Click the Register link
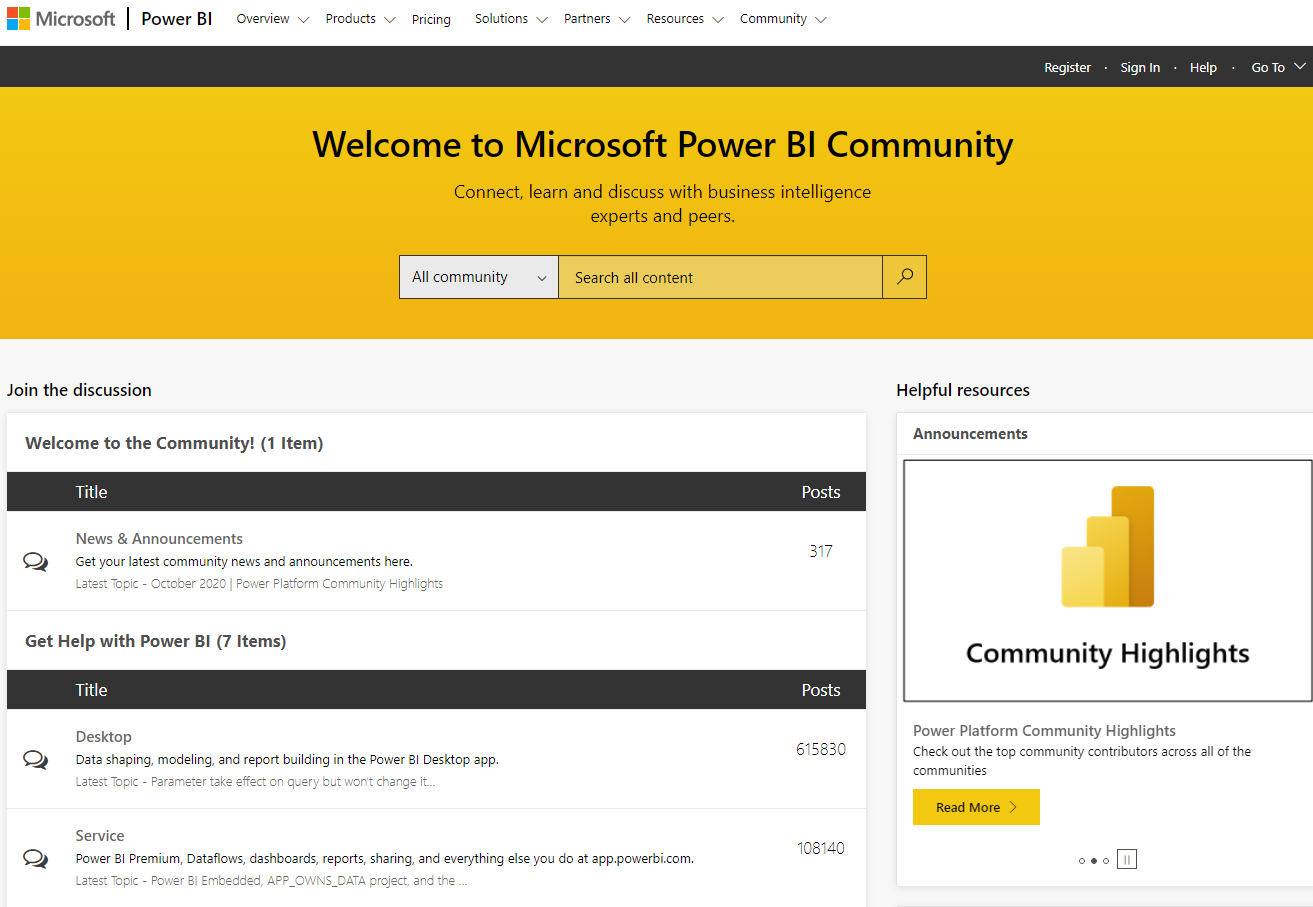This screenshot has height=907, width=1313. click(x=1067, y=67)
